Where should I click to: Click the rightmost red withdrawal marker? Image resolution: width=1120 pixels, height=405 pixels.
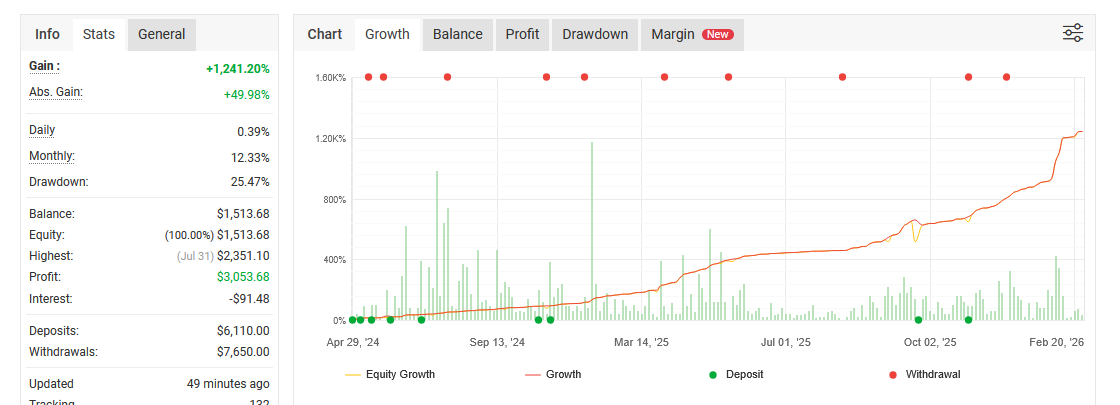1006,77
